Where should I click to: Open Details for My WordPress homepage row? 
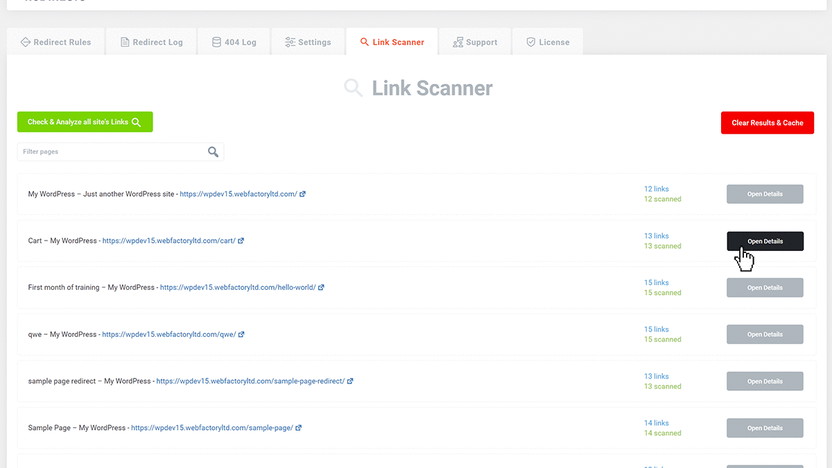point(765,194)
